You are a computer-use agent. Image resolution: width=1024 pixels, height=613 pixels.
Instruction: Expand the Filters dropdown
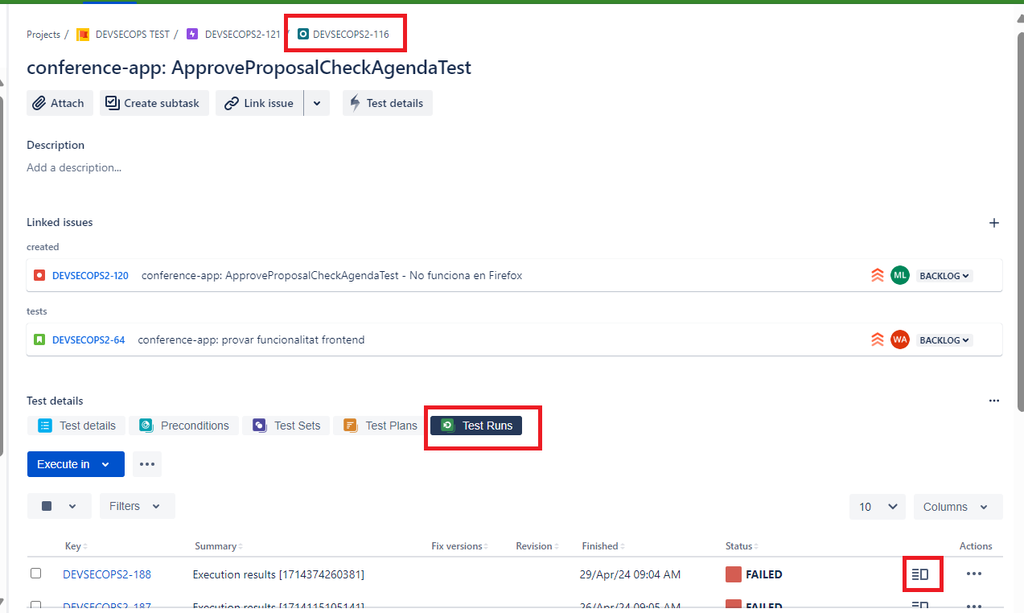tap(136, 506)
